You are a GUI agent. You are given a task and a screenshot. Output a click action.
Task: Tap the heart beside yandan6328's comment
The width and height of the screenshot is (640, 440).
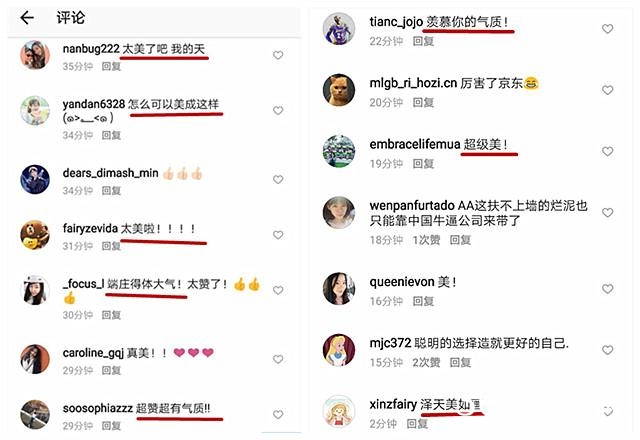pyautogui.click(x=278, y=111)
